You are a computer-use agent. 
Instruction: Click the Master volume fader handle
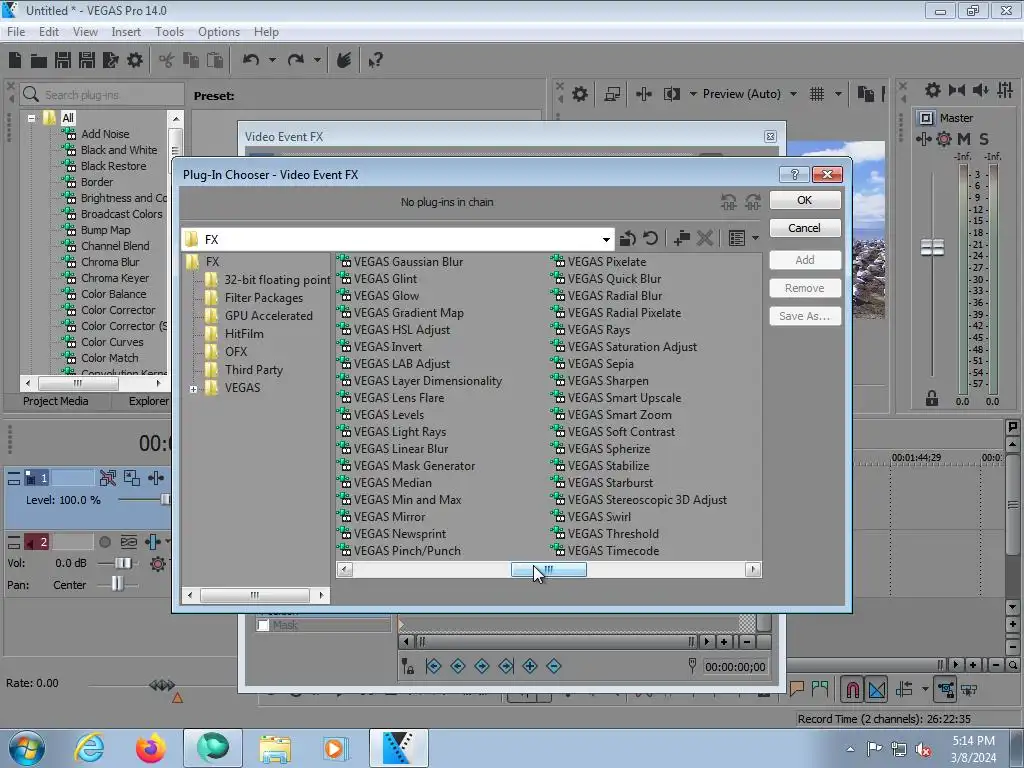[x=932, y=248]
